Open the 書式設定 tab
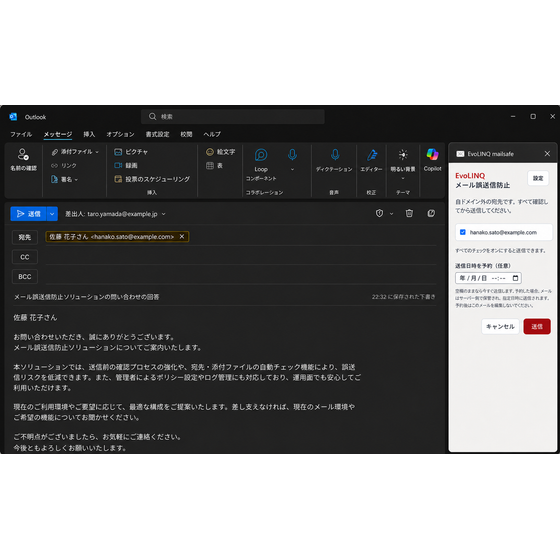Screen dimensions: 560x560 pyautogui.click(x=157, y=134)
